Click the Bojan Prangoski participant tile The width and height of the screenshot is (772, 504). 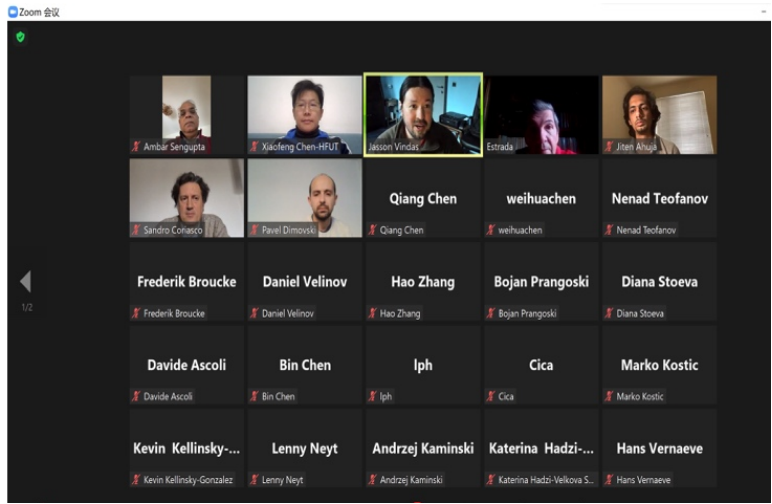pos(542,282)
